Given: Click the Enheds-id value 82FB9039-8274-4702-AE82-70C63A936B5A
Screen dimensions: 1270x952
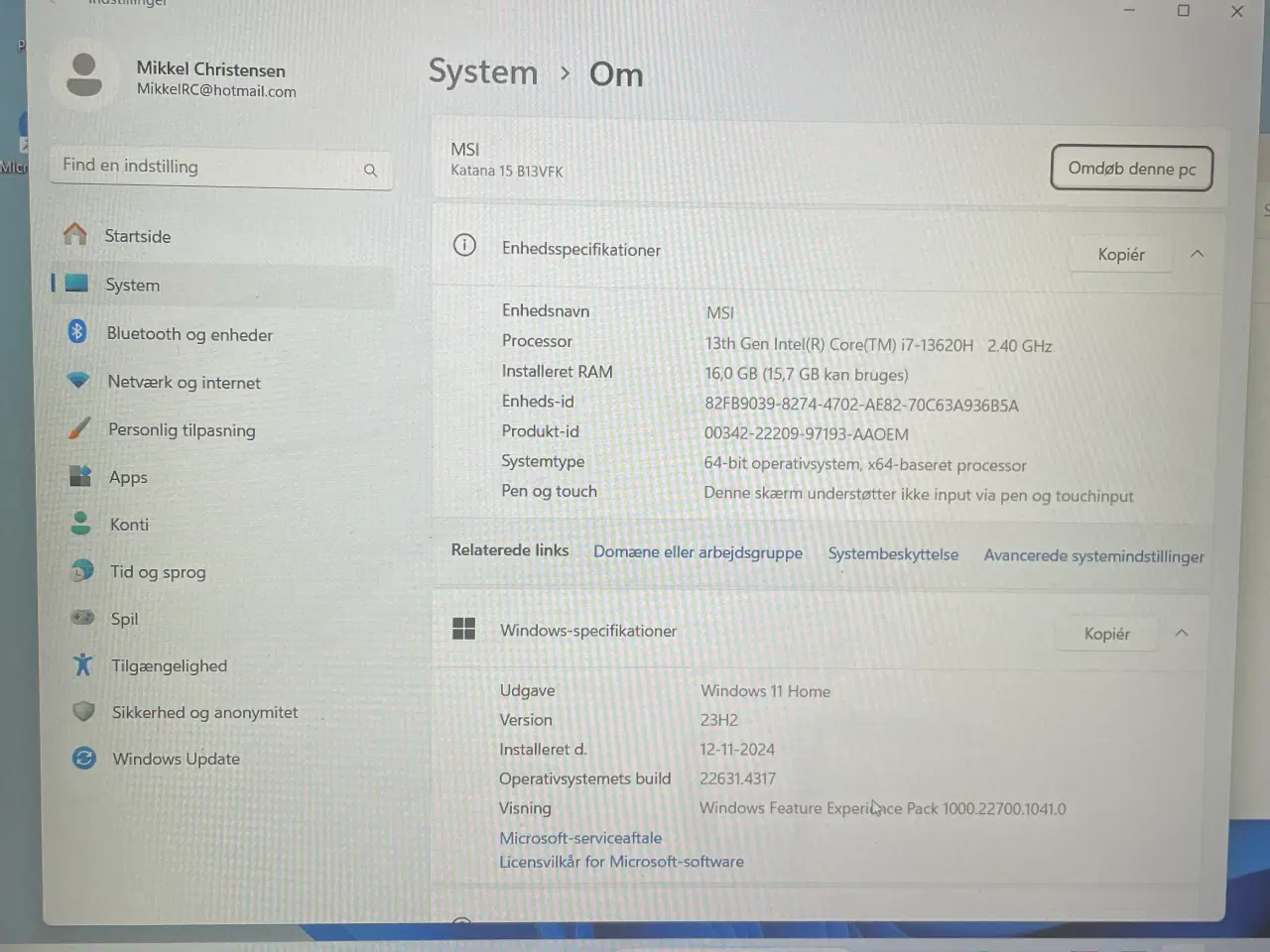Looking at the screenshot, I should click(x=861, y=405).
